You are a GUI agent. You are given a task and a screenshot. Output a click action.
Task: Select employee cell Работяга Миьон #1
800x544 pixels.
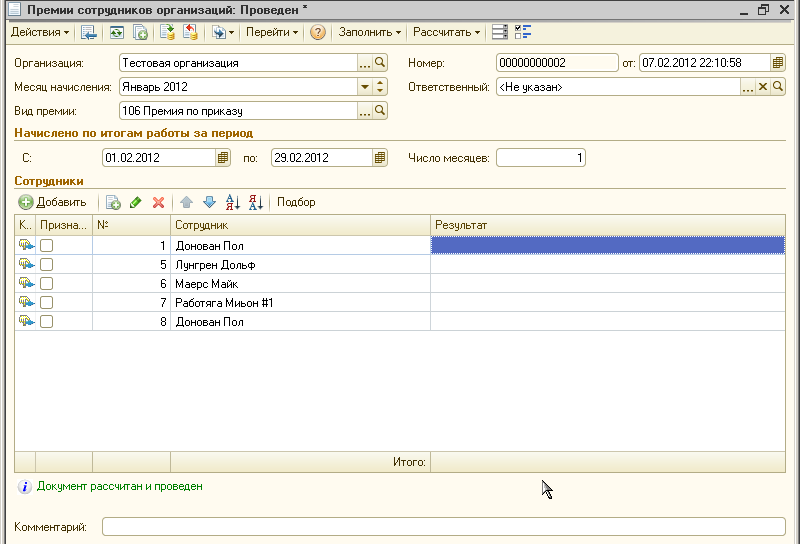[x=301, y=303]
